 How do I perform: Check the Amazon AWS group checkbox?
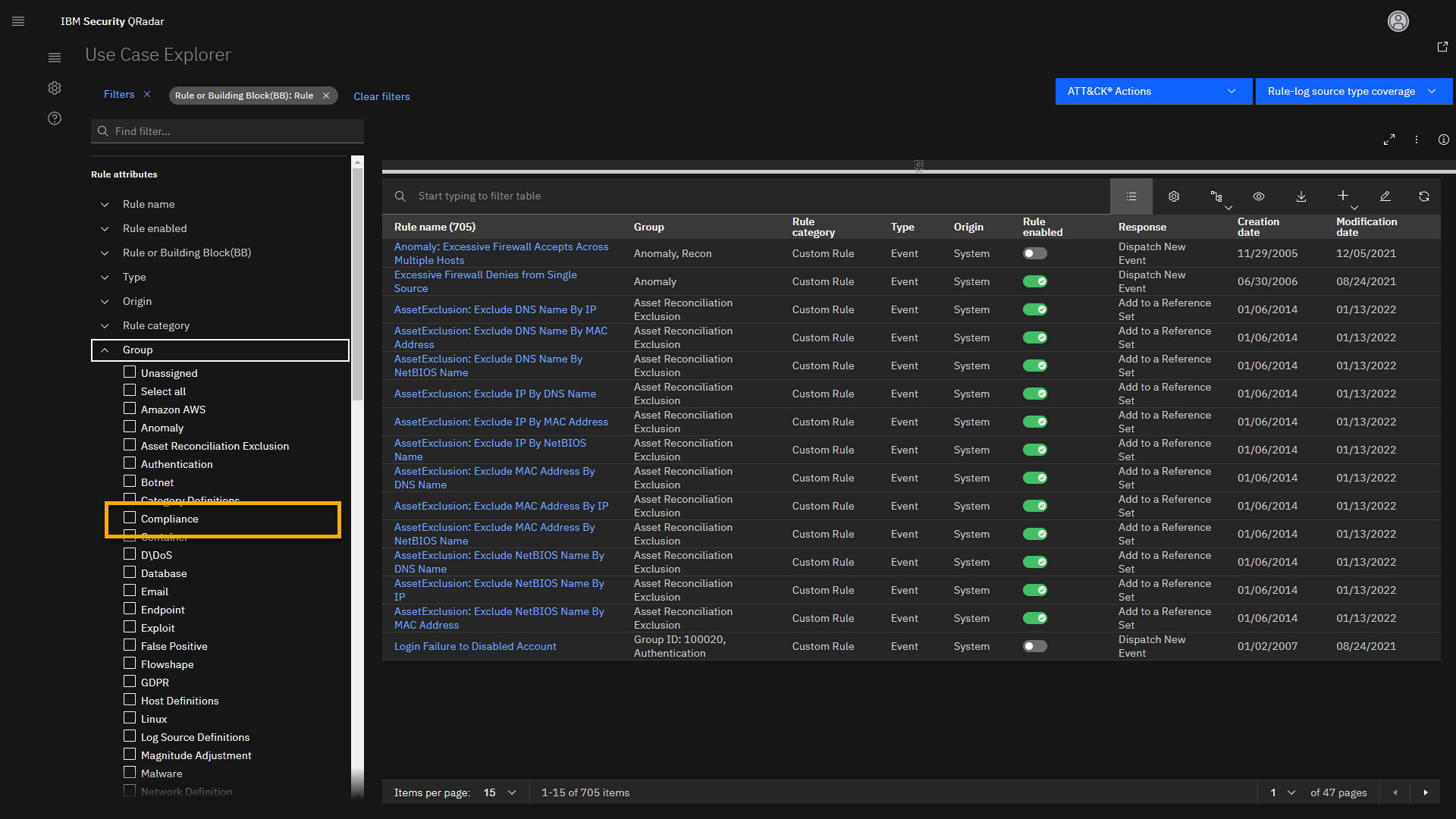pyautogui.click(x=130, y=409)
